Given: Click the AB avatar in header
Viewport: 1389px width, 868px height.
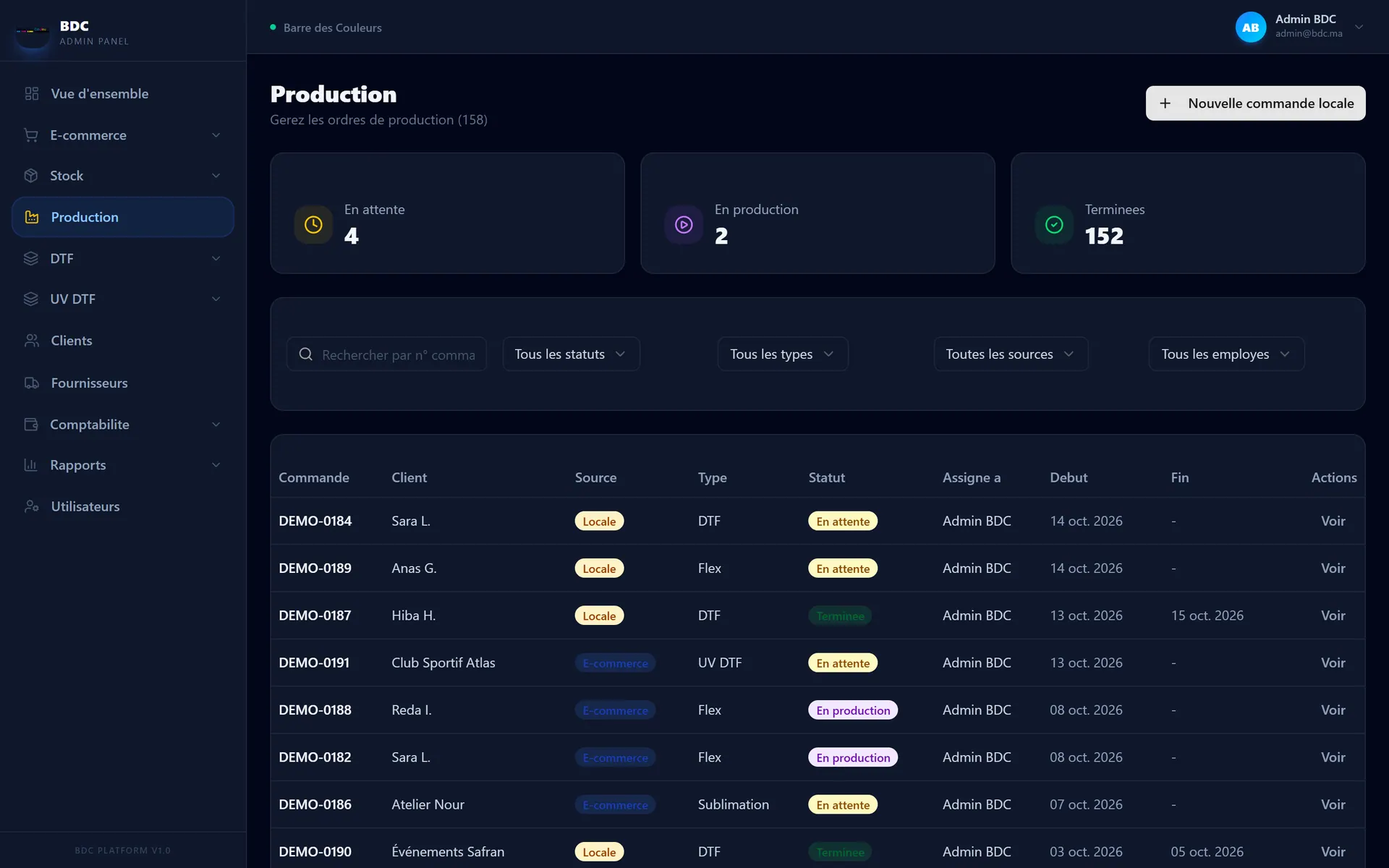Looking at the screenshot, I should 1250,27.
